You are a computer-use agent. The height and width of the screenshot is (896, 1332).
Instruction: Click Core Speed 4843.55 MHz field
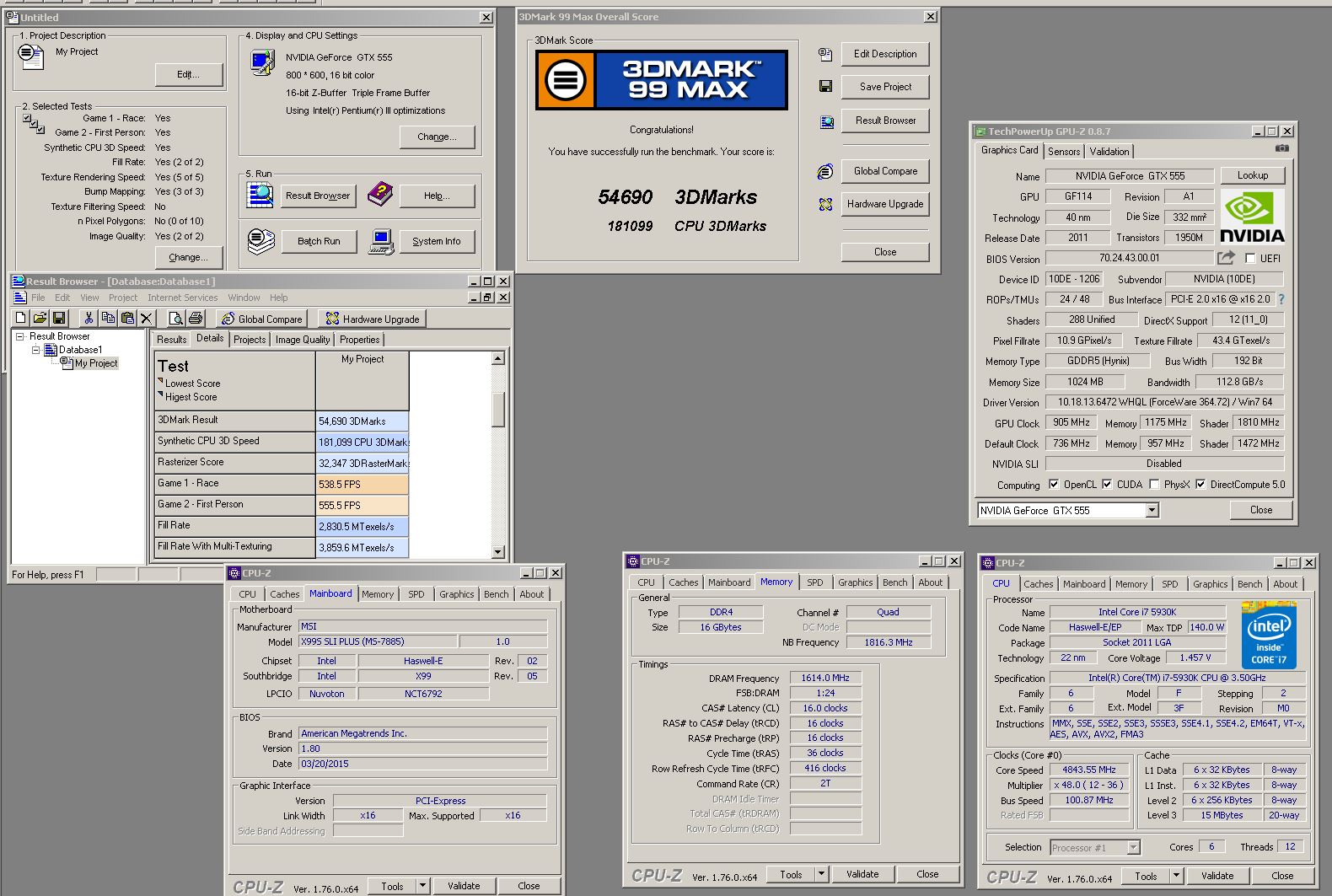click(x=1089, y=770)
